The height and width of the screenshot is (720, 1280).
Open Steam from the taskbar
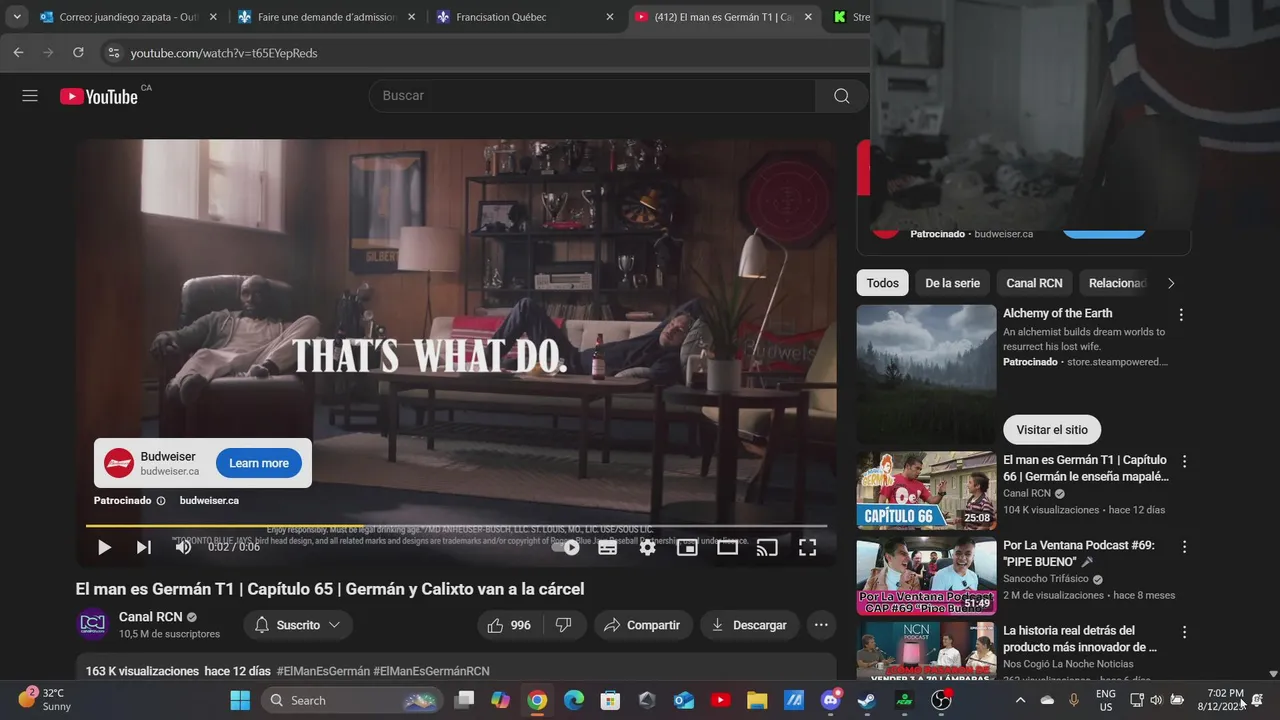[866, 700]
